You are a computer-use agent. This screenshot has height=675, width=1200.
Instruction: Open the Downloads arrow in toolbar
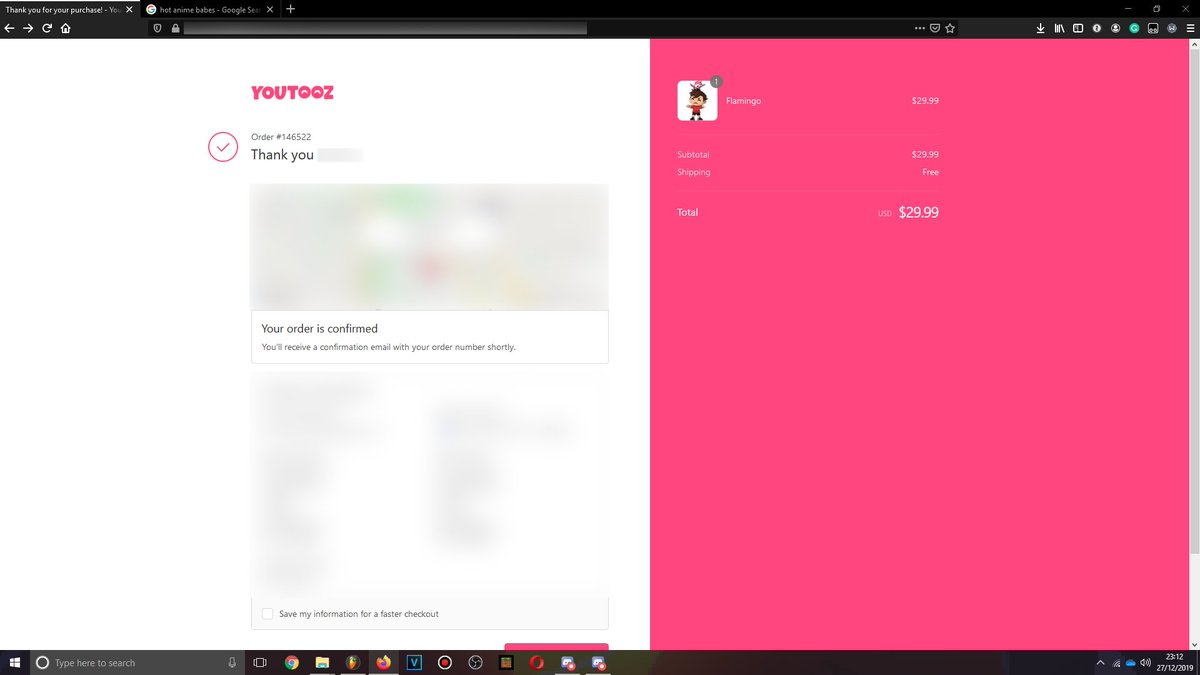[1040, 28]
